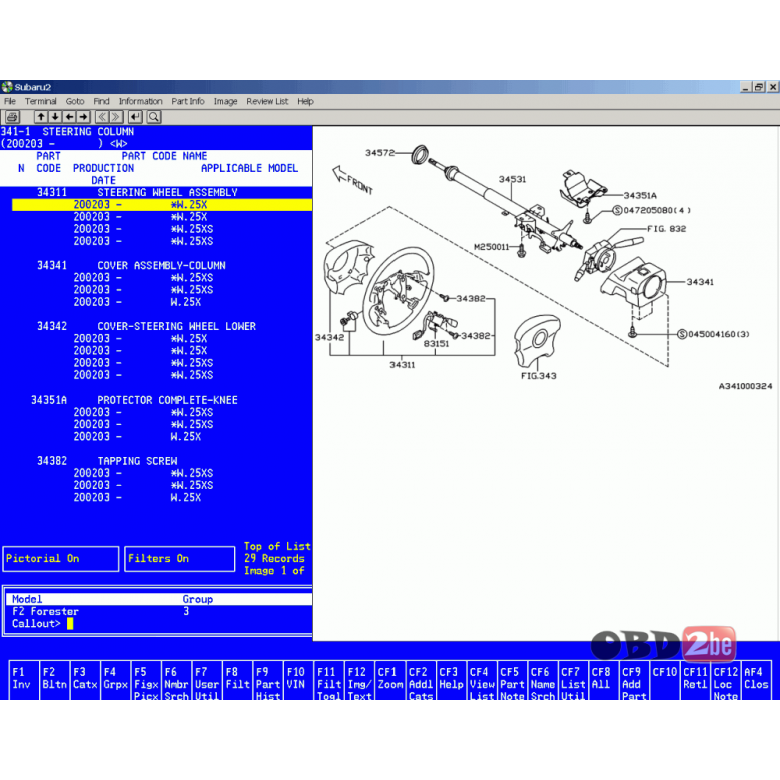Click FIG. 832 reference in the diagram

667,229
